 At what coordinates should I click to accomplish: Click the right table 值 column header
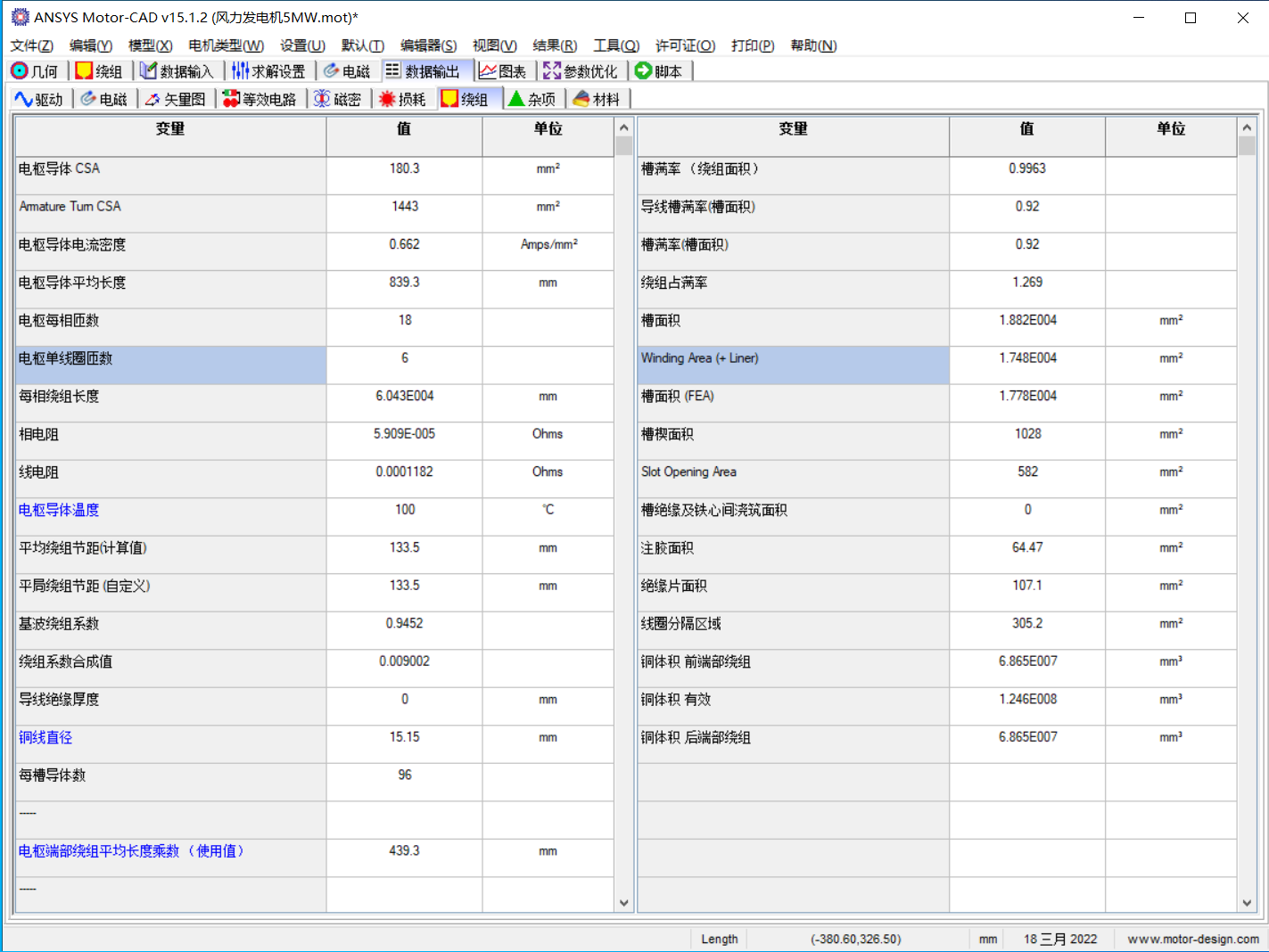click(1027, 137)
